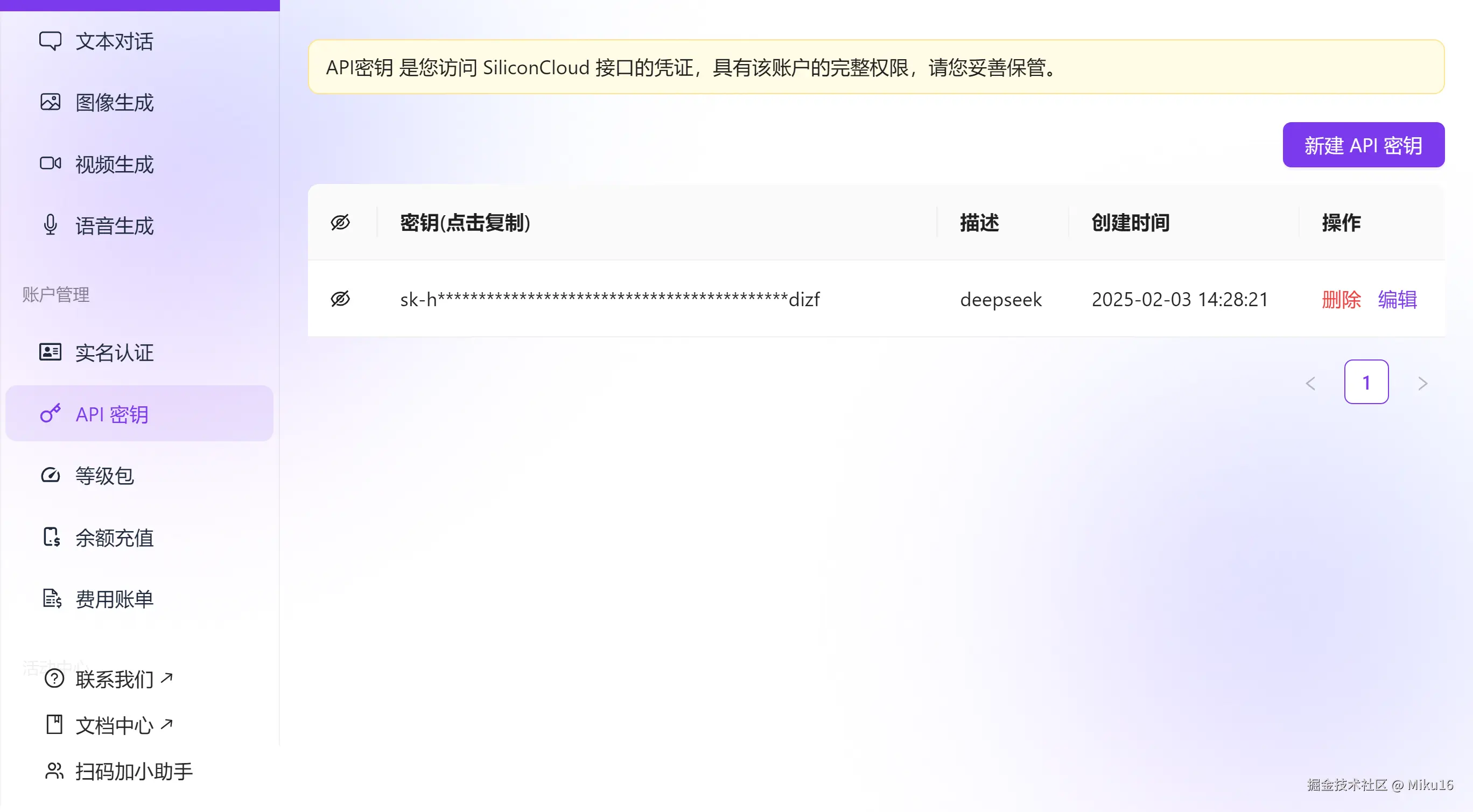Edit the deepseek API key entry
This screenshot has height=812, width=1473.
pyautogui.click(x=1397, y=299)
